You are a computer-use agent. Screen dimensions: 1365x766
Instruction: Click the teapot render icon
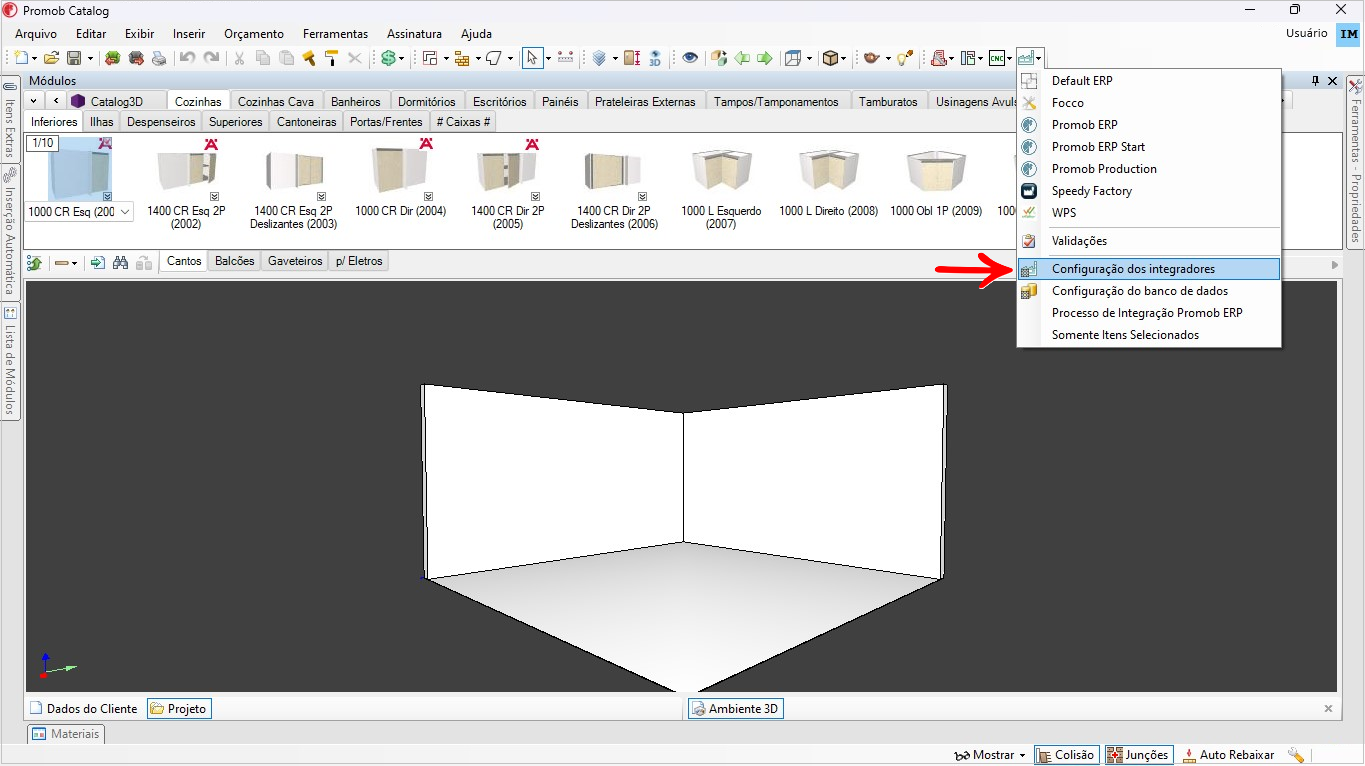click(x=871, y=58)
